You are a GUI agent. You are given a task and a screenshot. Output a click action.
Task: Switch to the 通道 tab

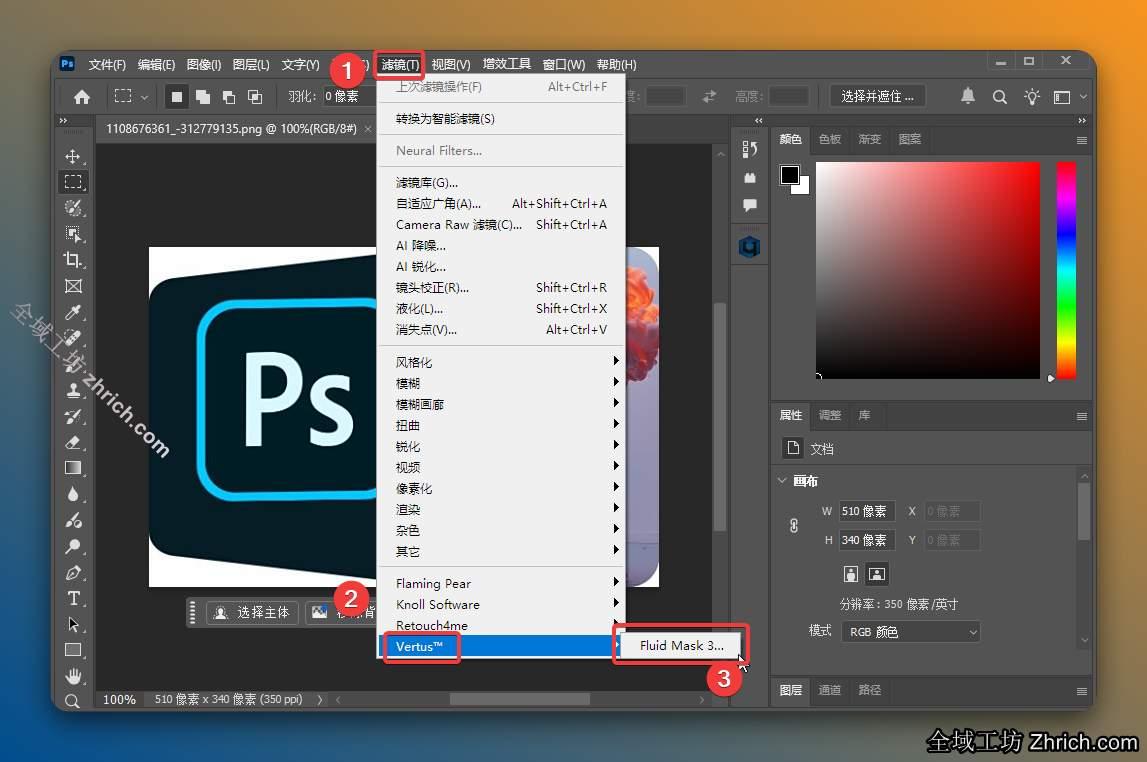click(x=830, y=690)
